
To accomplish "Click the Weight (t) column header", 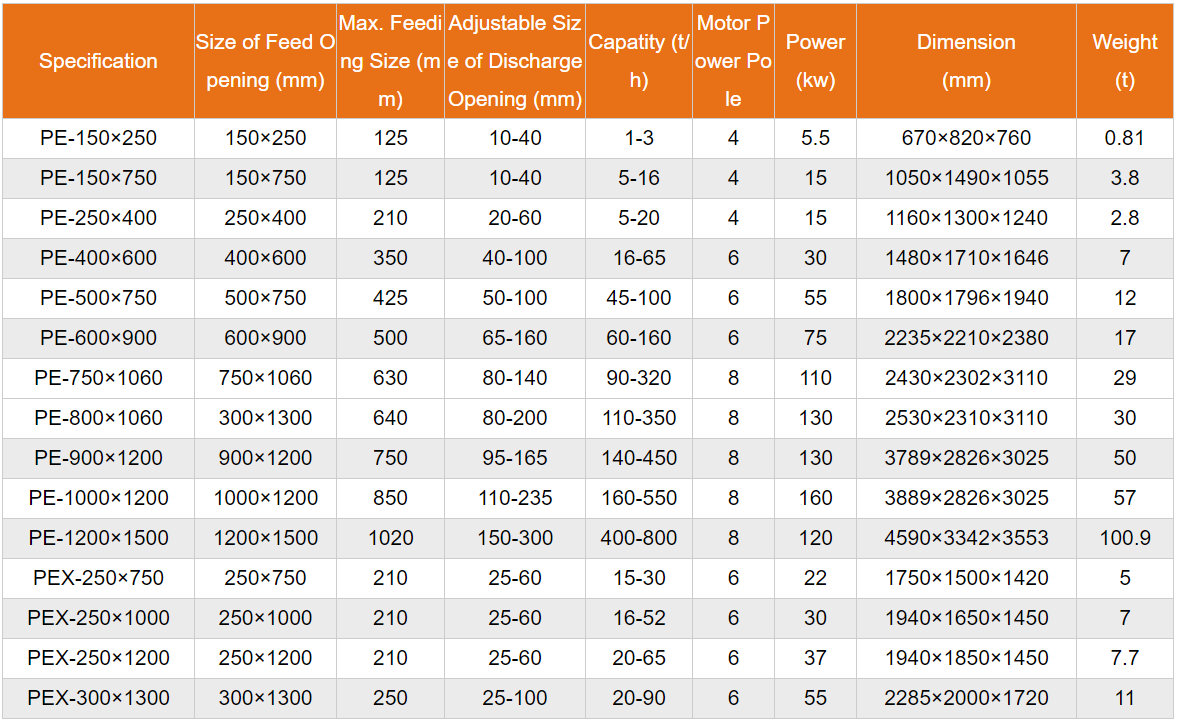I will click(x=1125, y=61).
